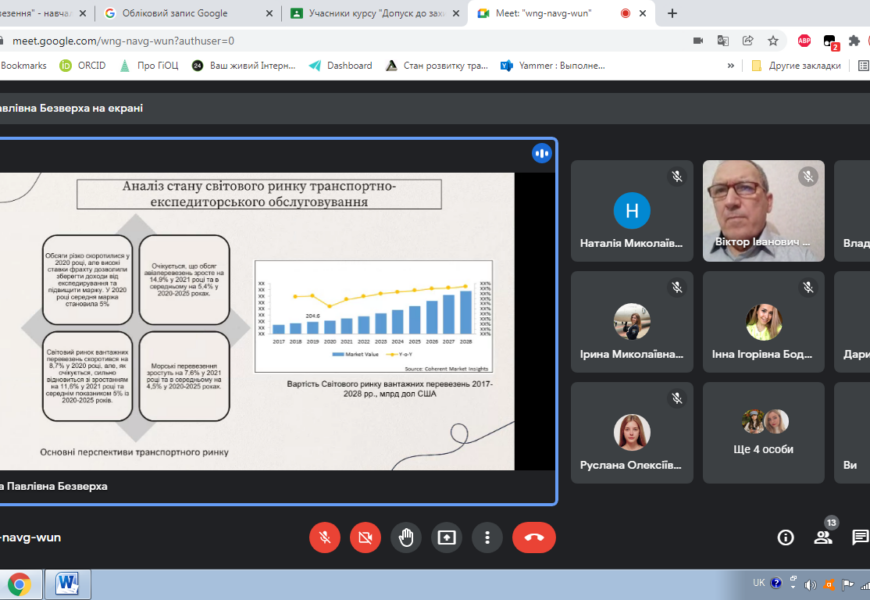Screen dimensions: 870x600
Task: Bookmark this page with the star icon
Action: coord(773,41)
